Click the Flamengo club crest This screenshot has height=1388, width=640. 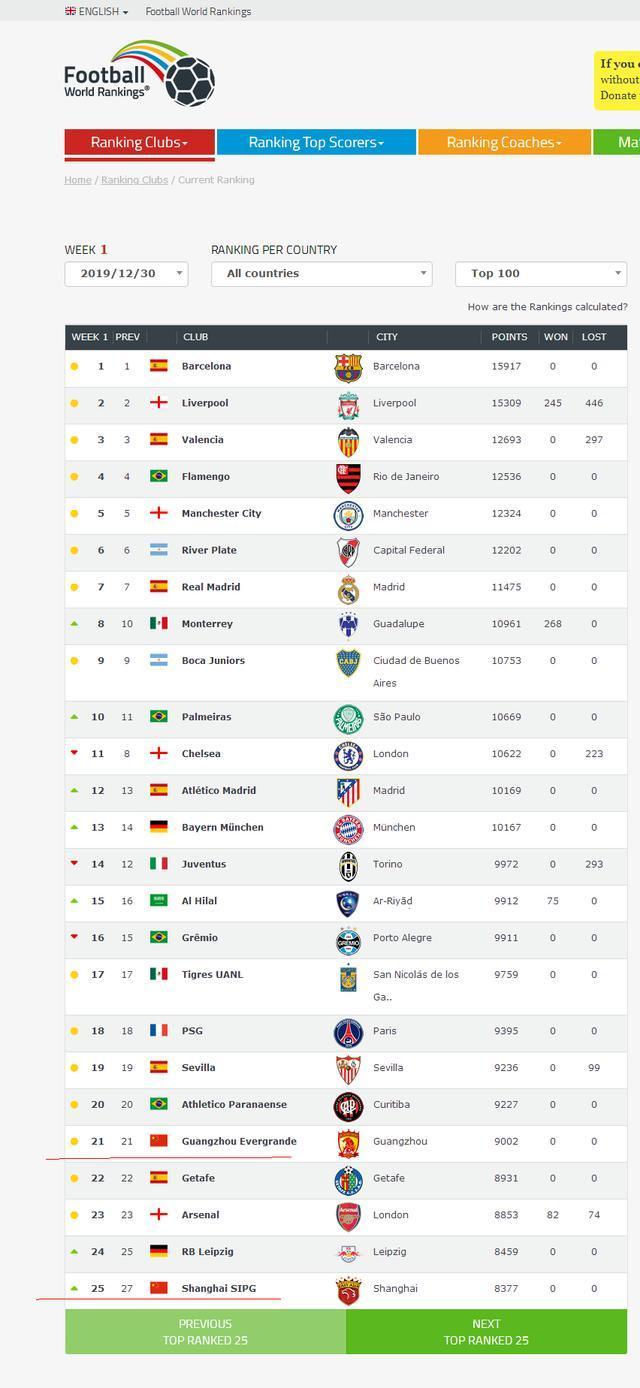tap(348, 478)
